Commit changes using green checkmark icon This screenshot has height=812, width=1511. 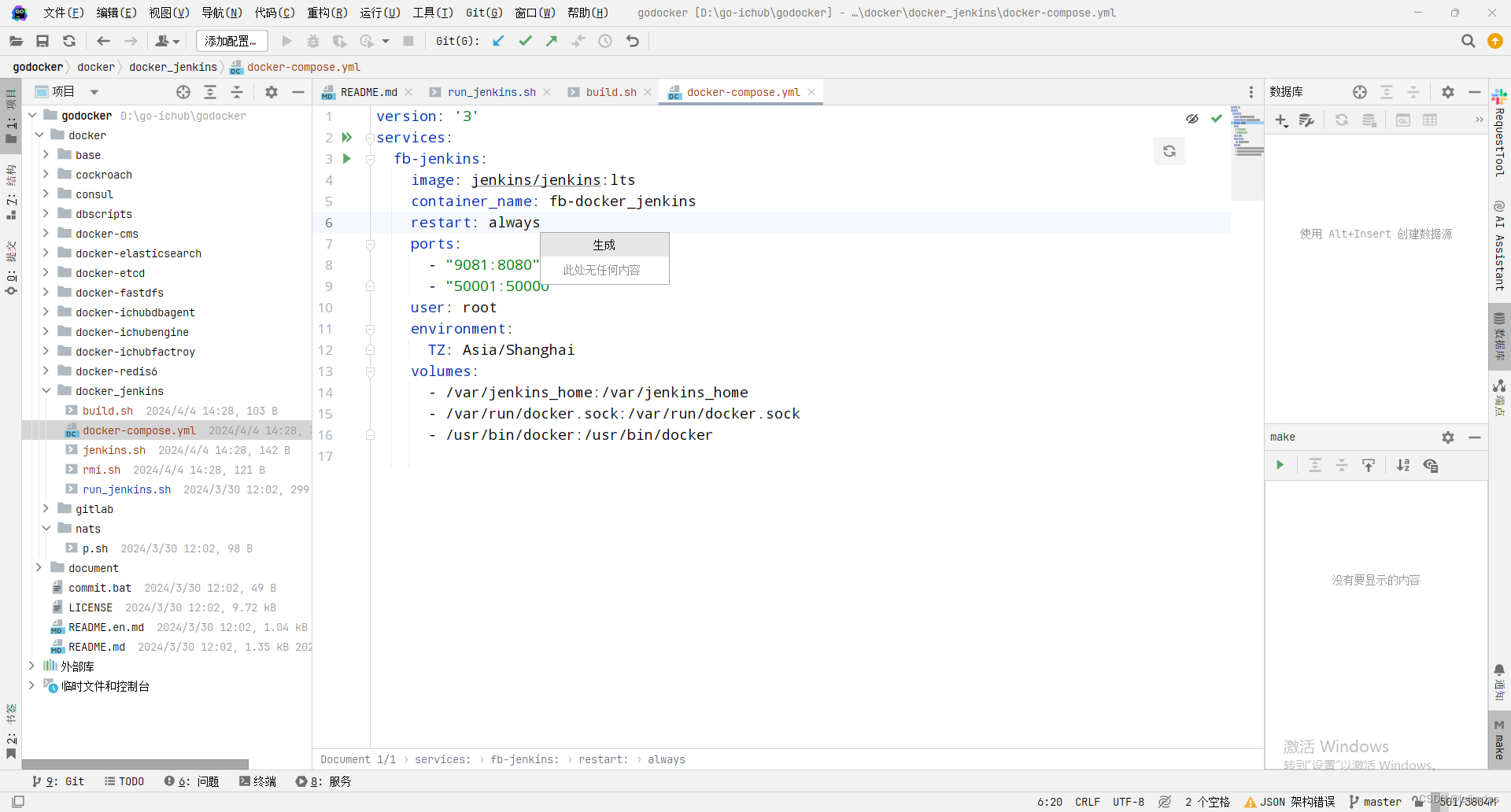[x=525, y=41]
